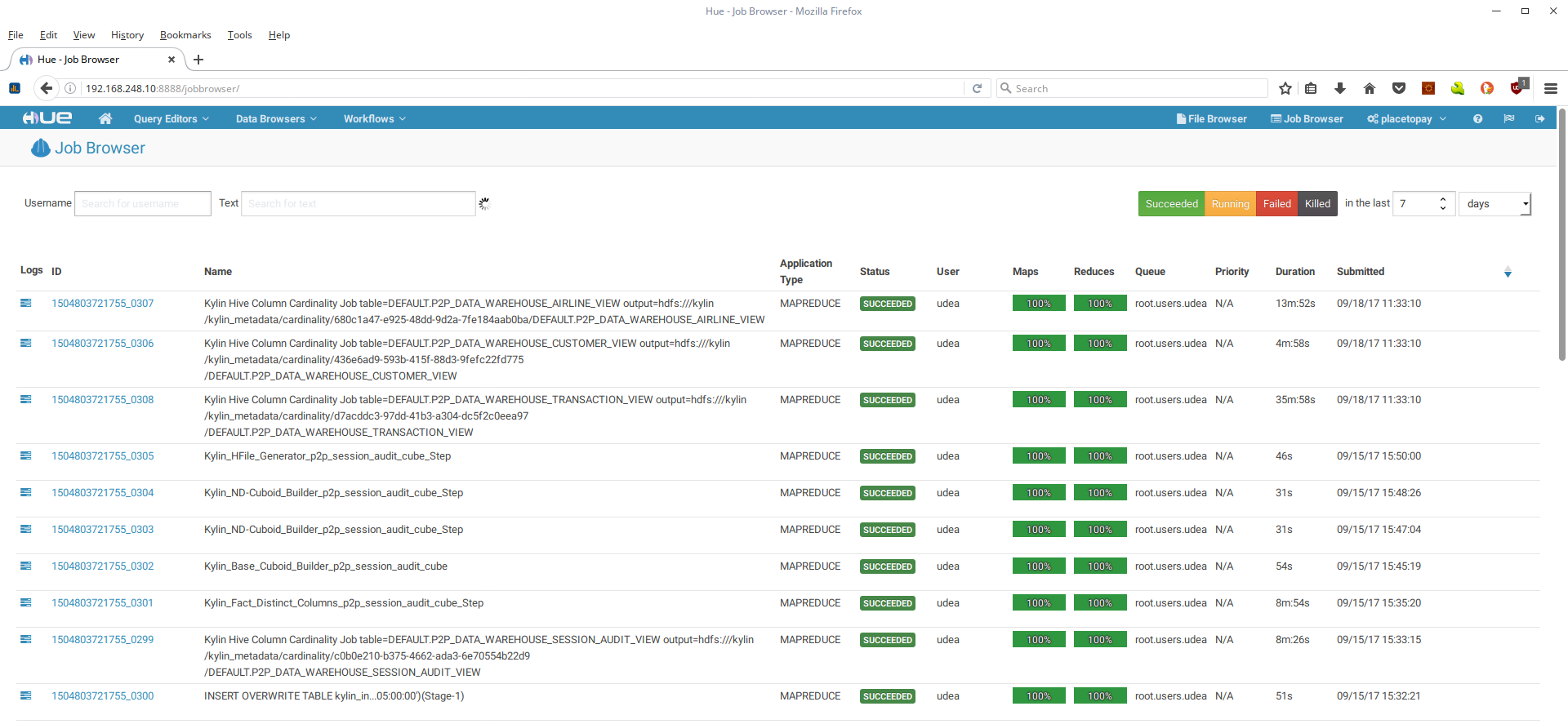Bookmark this page with the star icon

point(1285,88)
